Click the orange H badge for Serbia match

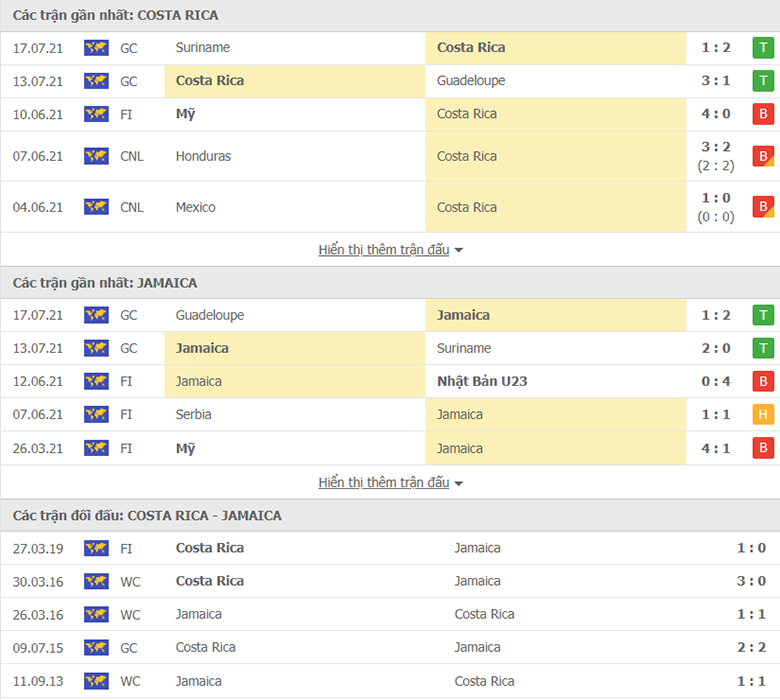click(763, 414)
